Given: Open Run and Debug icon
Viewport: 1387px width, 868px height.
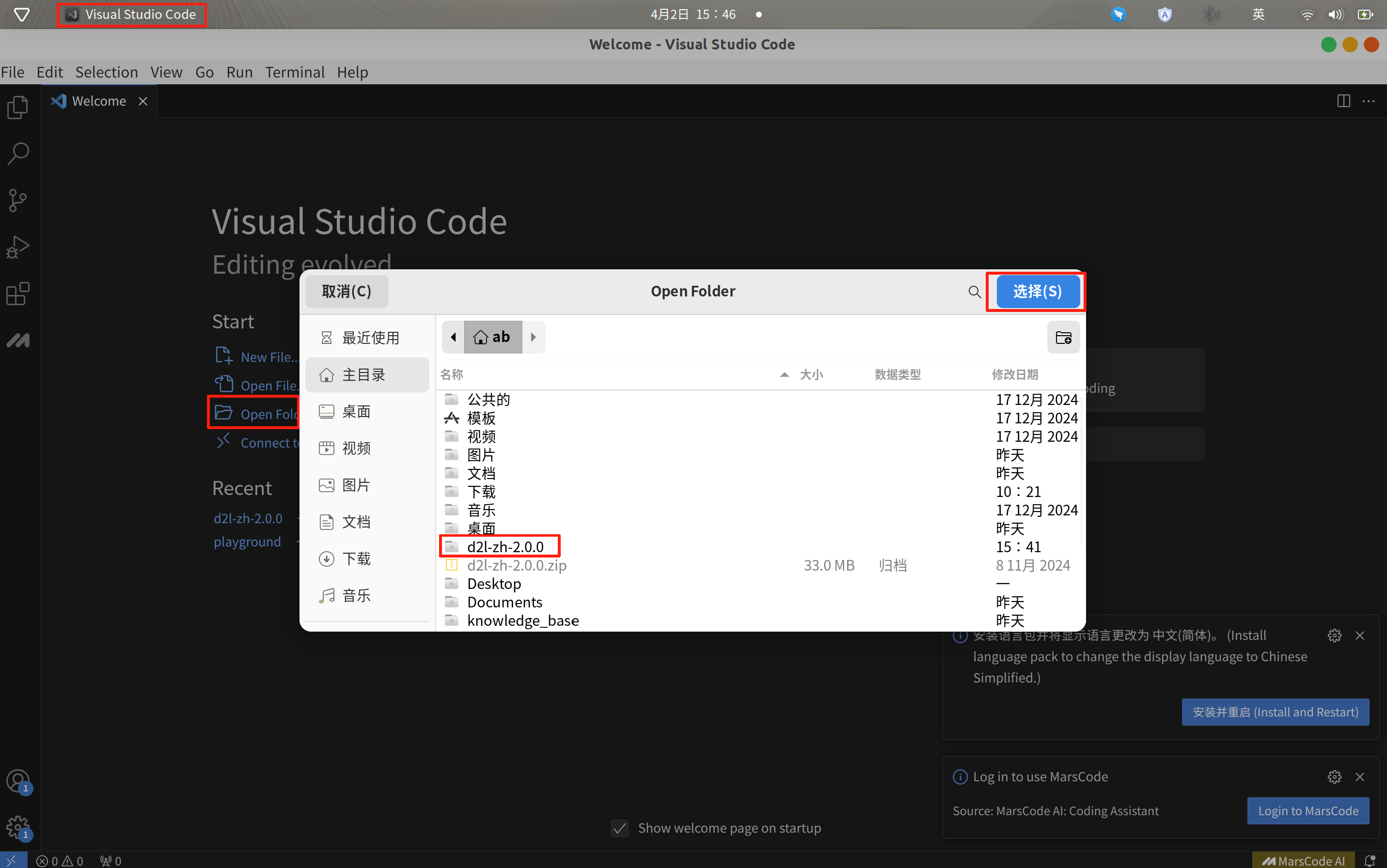Looking at the screenshot, I should coord(17,246).
